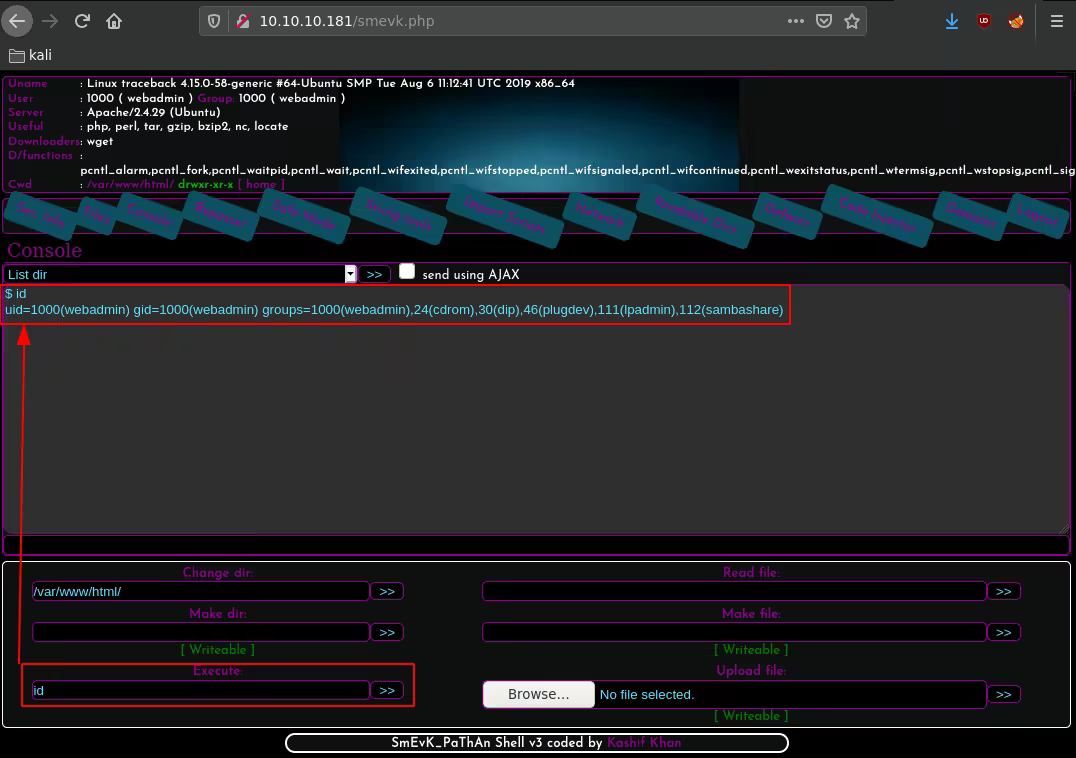Viewport: 1076px width, 758px height.
Task: Open the kali bookmarks folder
Action: pyautogui.click(x=30, y=55)
